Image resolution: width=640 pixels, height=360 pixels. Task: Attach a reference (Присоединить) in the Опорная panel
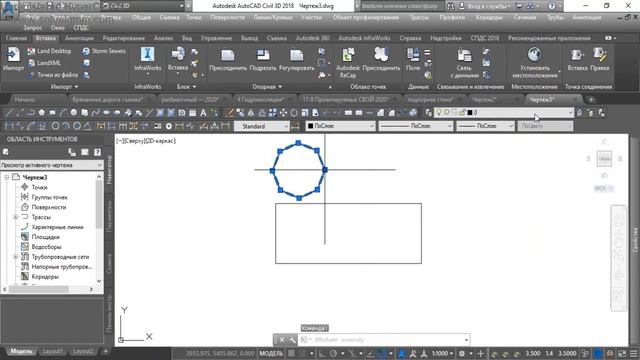(x=228, y=60)
